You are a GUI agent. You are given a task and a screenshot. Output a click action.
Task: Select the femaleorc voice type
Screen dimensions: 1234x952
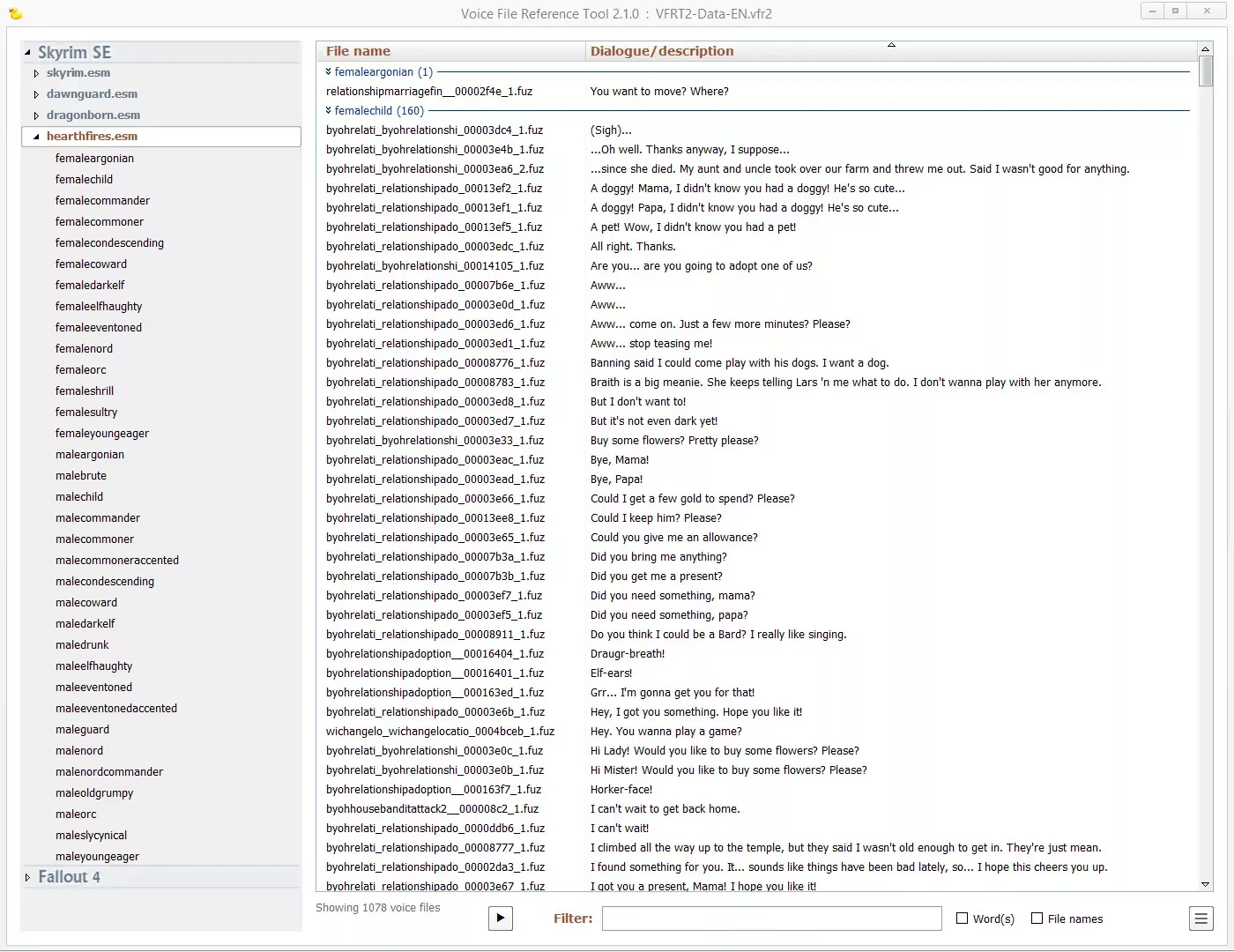80,370
